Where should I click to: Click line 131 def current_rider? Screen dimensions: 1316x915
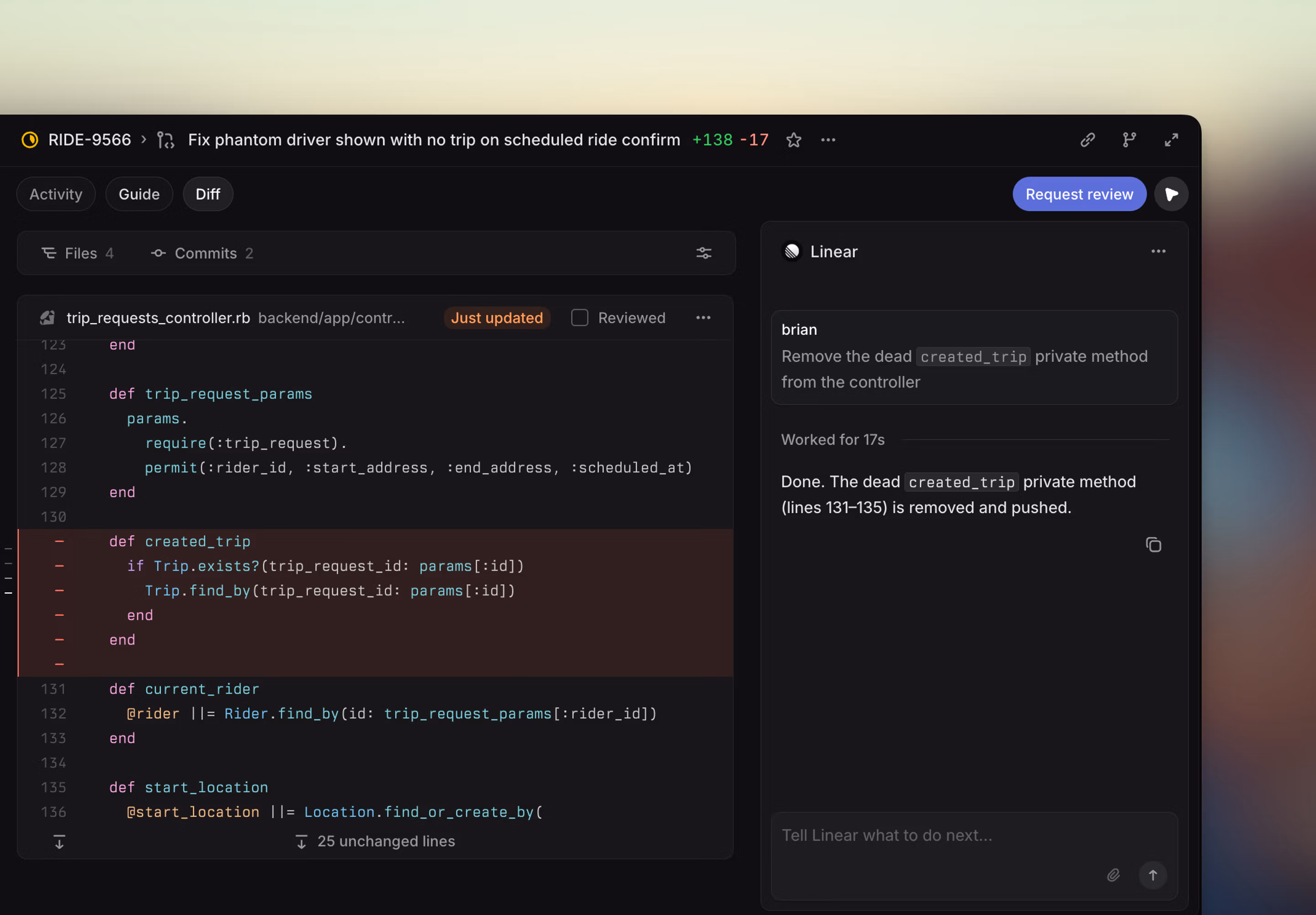click(376, 689)
